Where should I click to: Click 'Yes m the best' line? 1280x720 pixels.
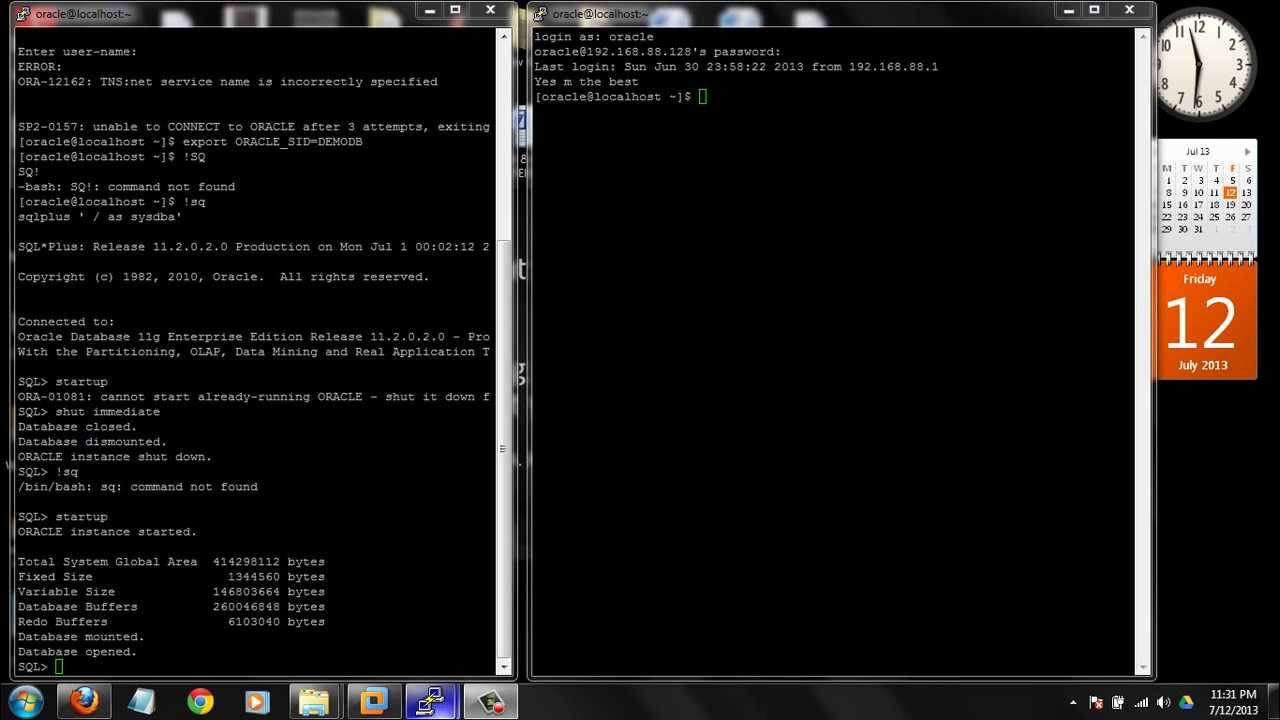click(586, 82)
